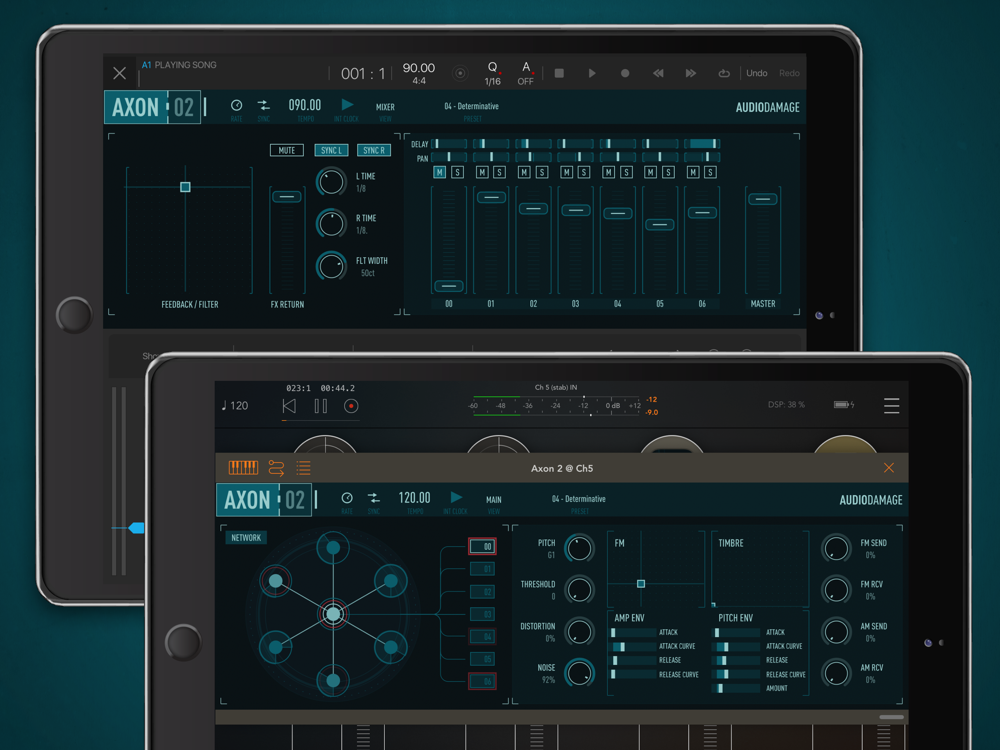Click the host Stop square transport button
1000x750 pixels.
click(559, 73)
